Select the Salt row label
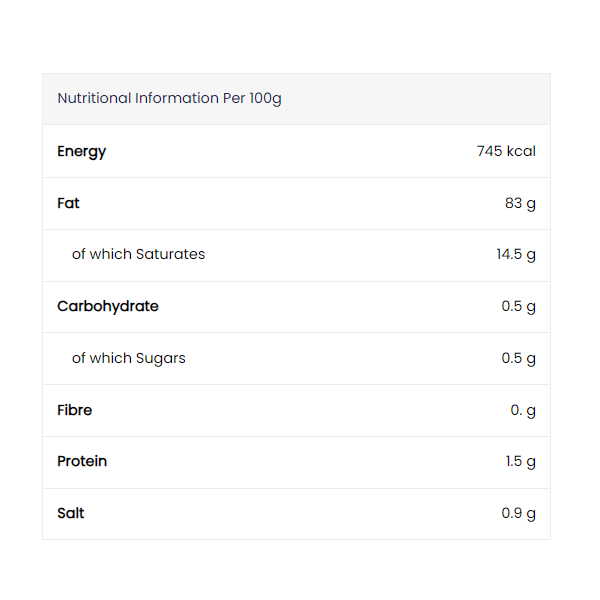The image size is (600, 600). click(71, 513)
